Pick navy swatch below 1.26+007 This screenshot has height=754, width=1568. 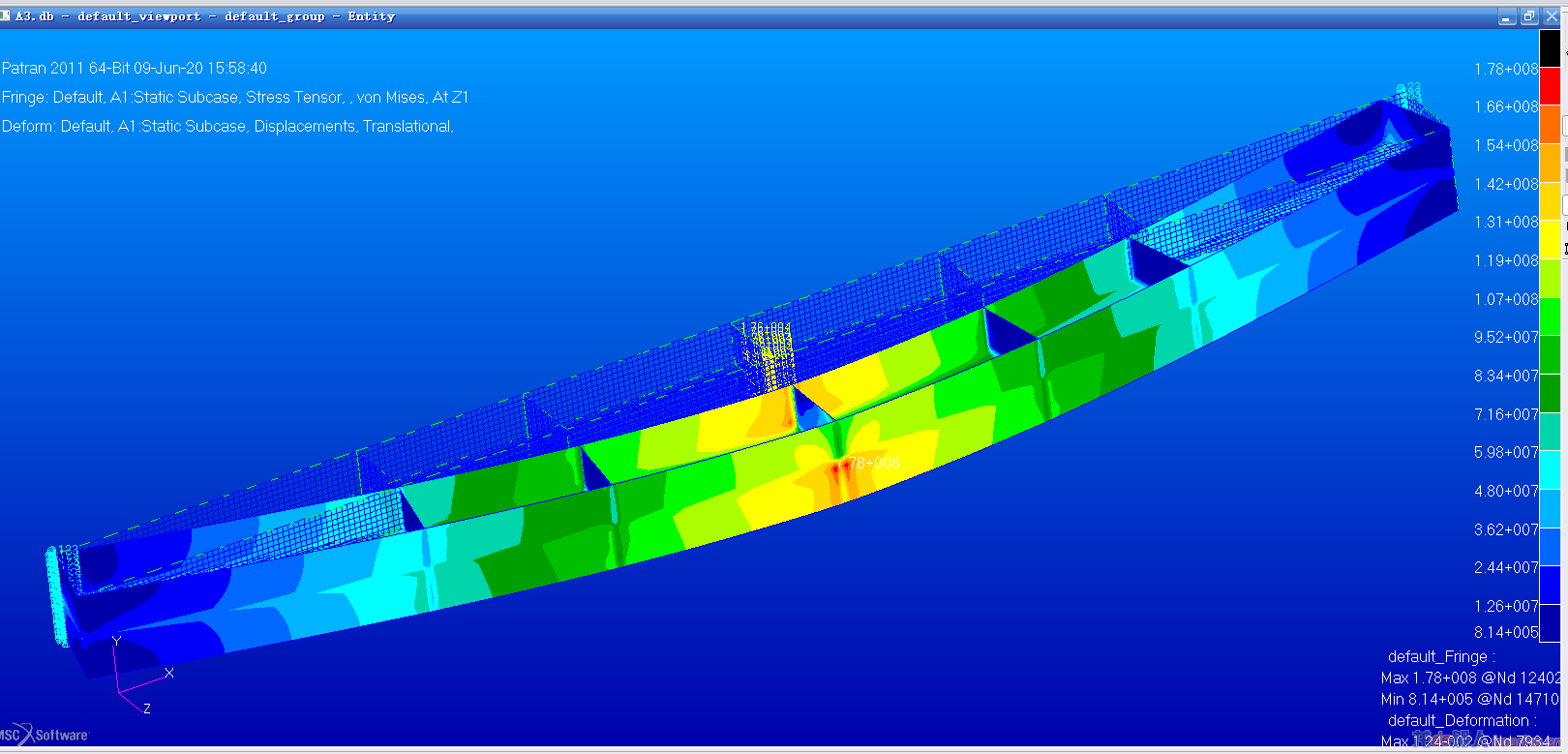(x=1550, y=623)
